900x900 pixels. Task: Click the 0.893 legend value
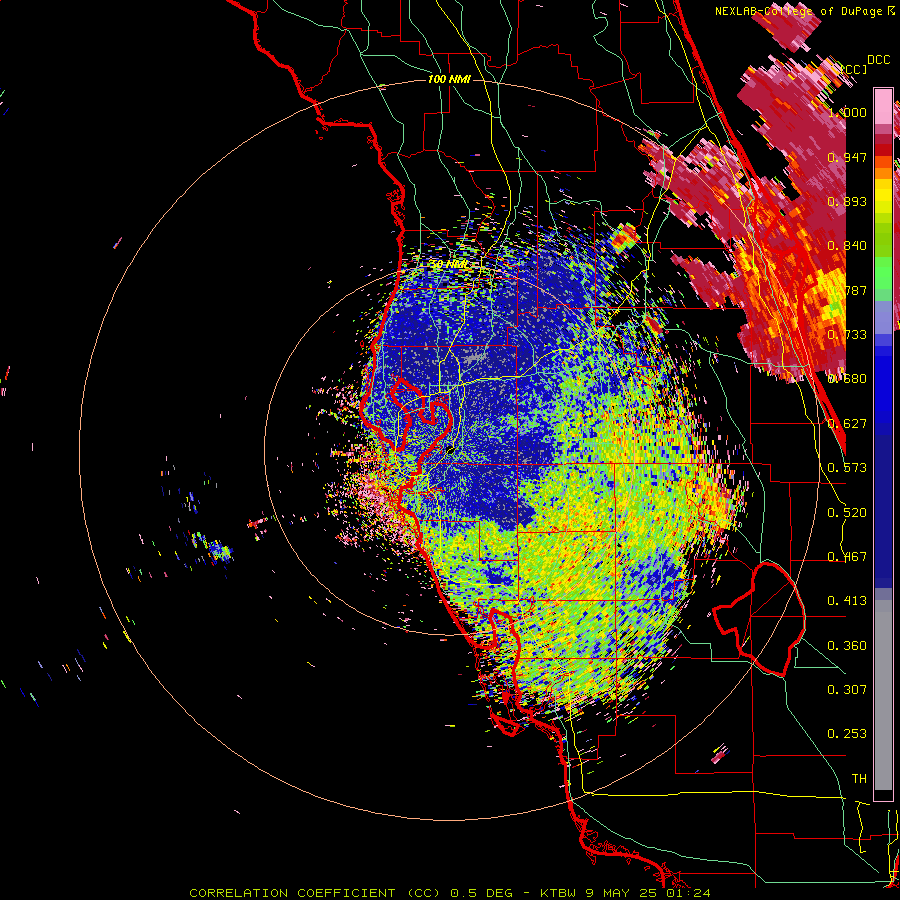pos(847,201)
